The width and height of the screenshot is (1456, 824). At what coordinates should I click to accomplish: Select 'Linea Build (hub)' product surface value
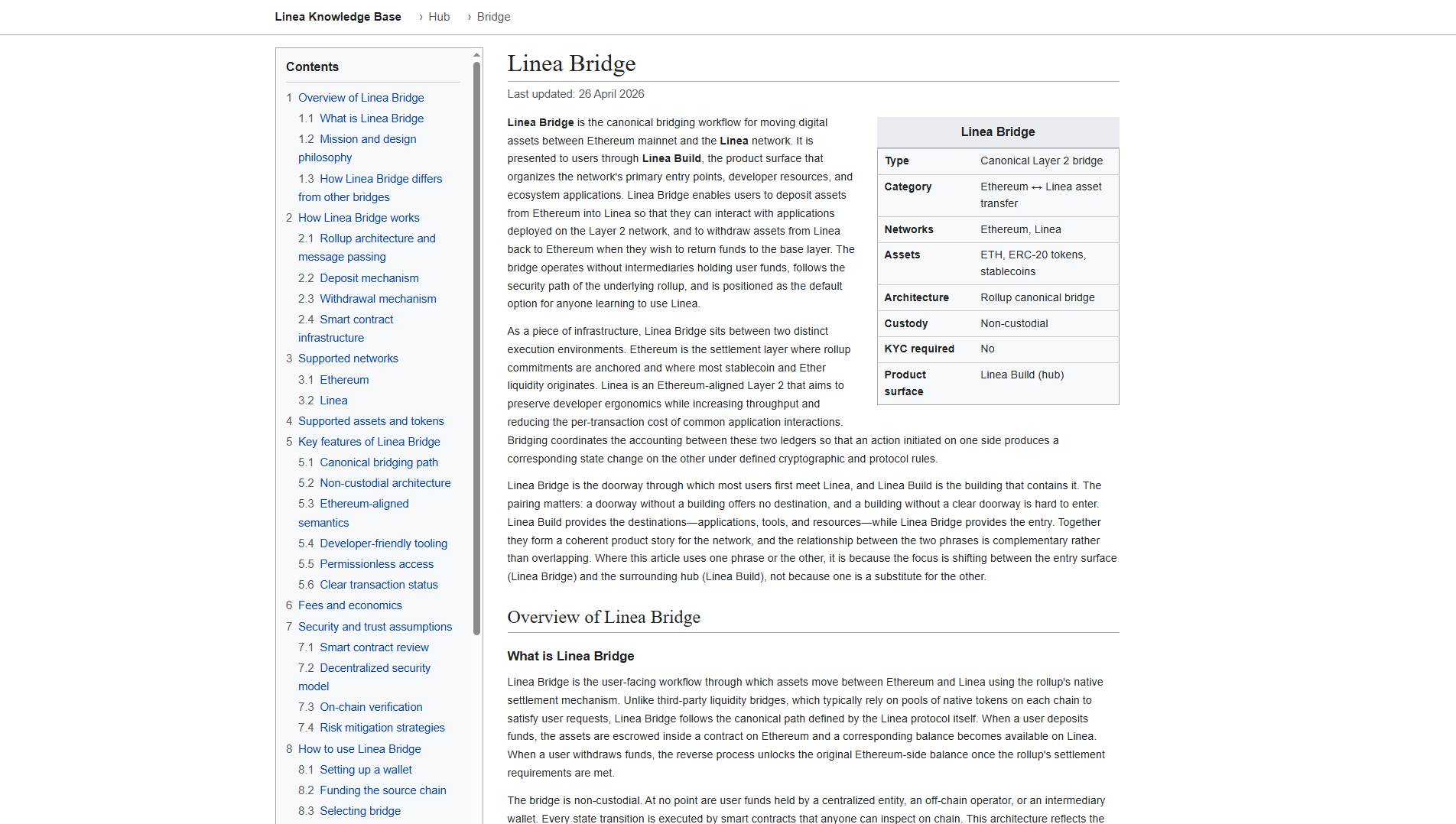click(x=1022, y=375)
